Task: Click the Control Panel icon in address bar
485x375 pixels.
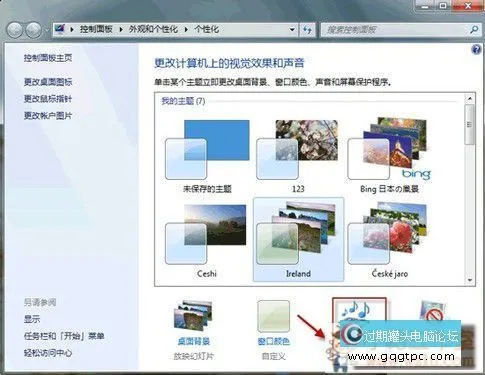Action: (60, 29)
